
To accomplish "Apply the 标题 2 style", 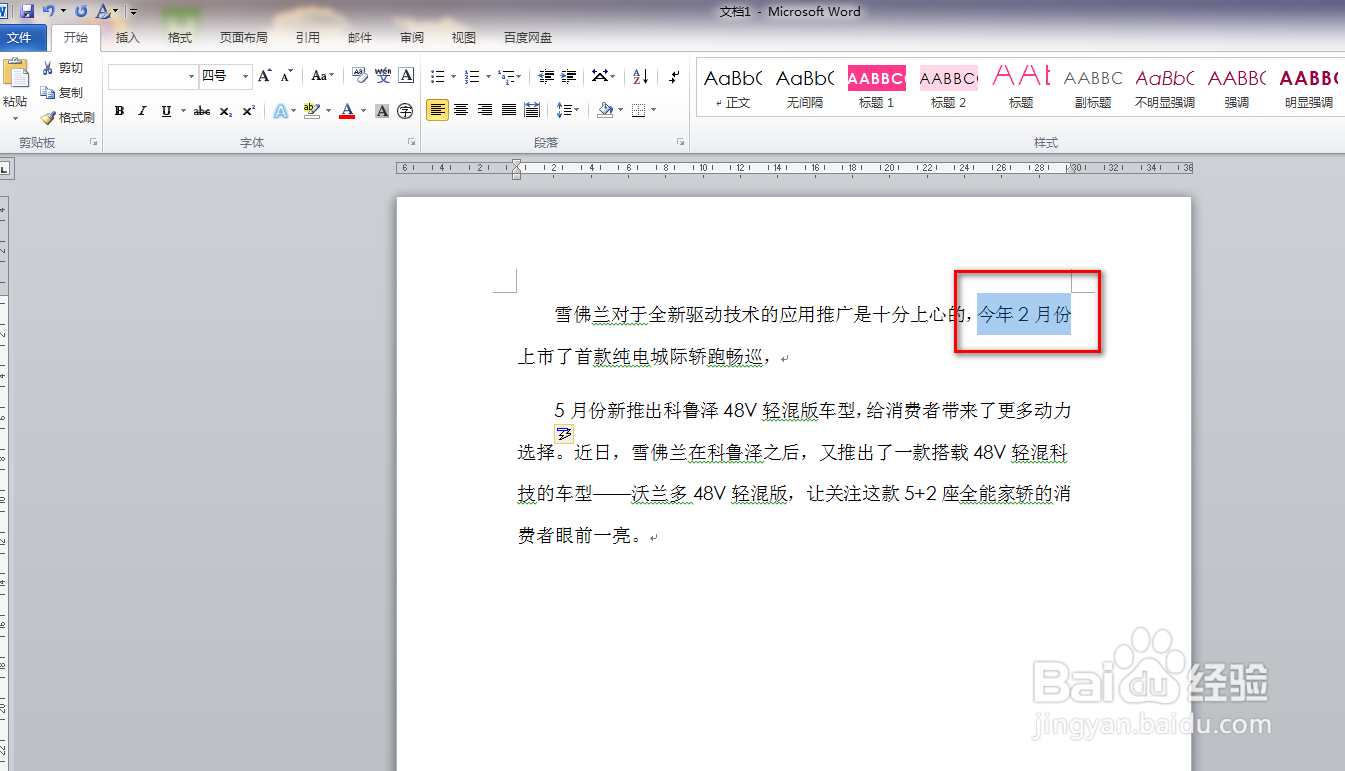I will pos(949,87).
